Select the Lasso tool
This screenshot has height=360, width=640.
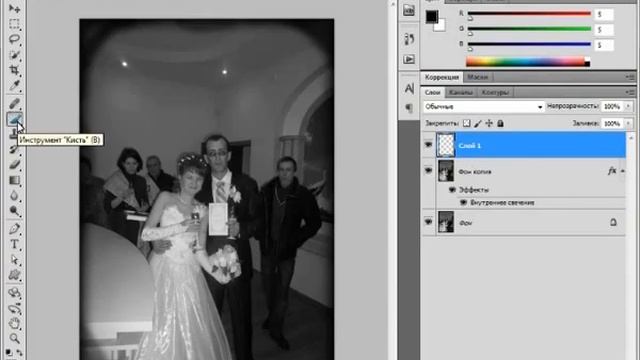pos(14,40)
